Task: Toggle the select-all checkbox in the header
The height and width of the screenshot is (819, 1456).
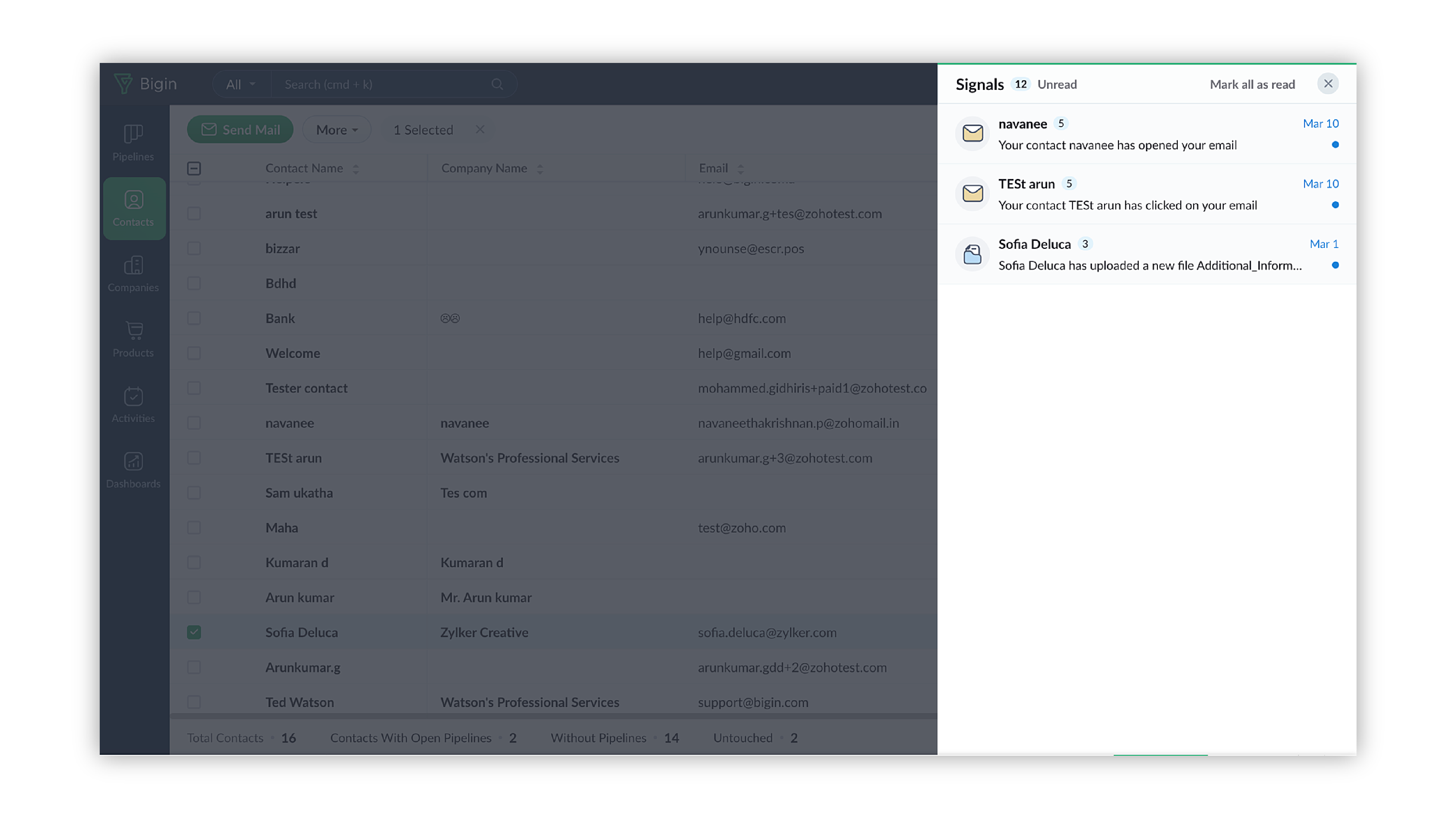Action: (194, 168)
